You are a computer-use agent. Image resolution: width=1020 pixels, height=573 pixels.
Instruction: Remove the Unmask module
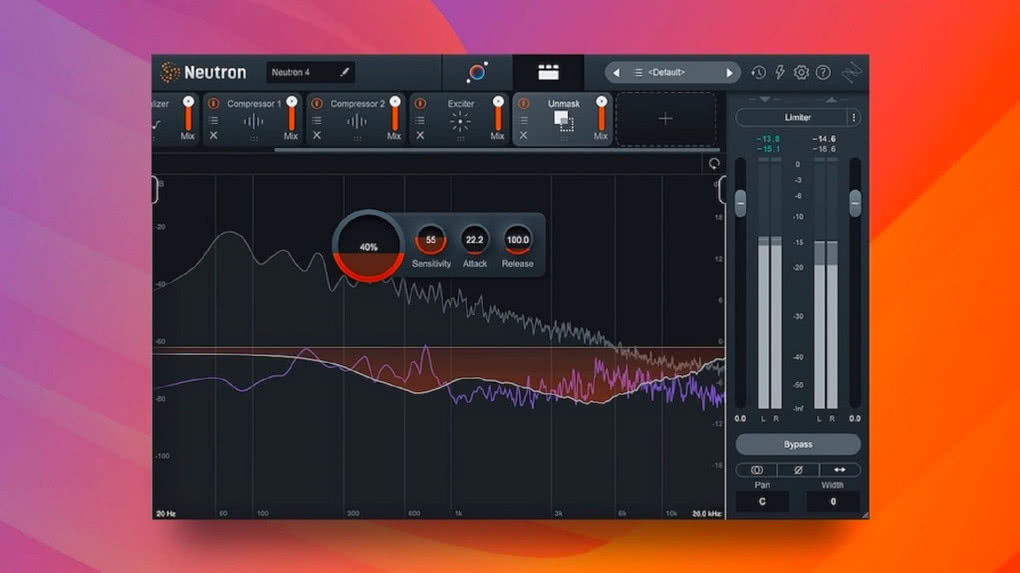(524, 135)
